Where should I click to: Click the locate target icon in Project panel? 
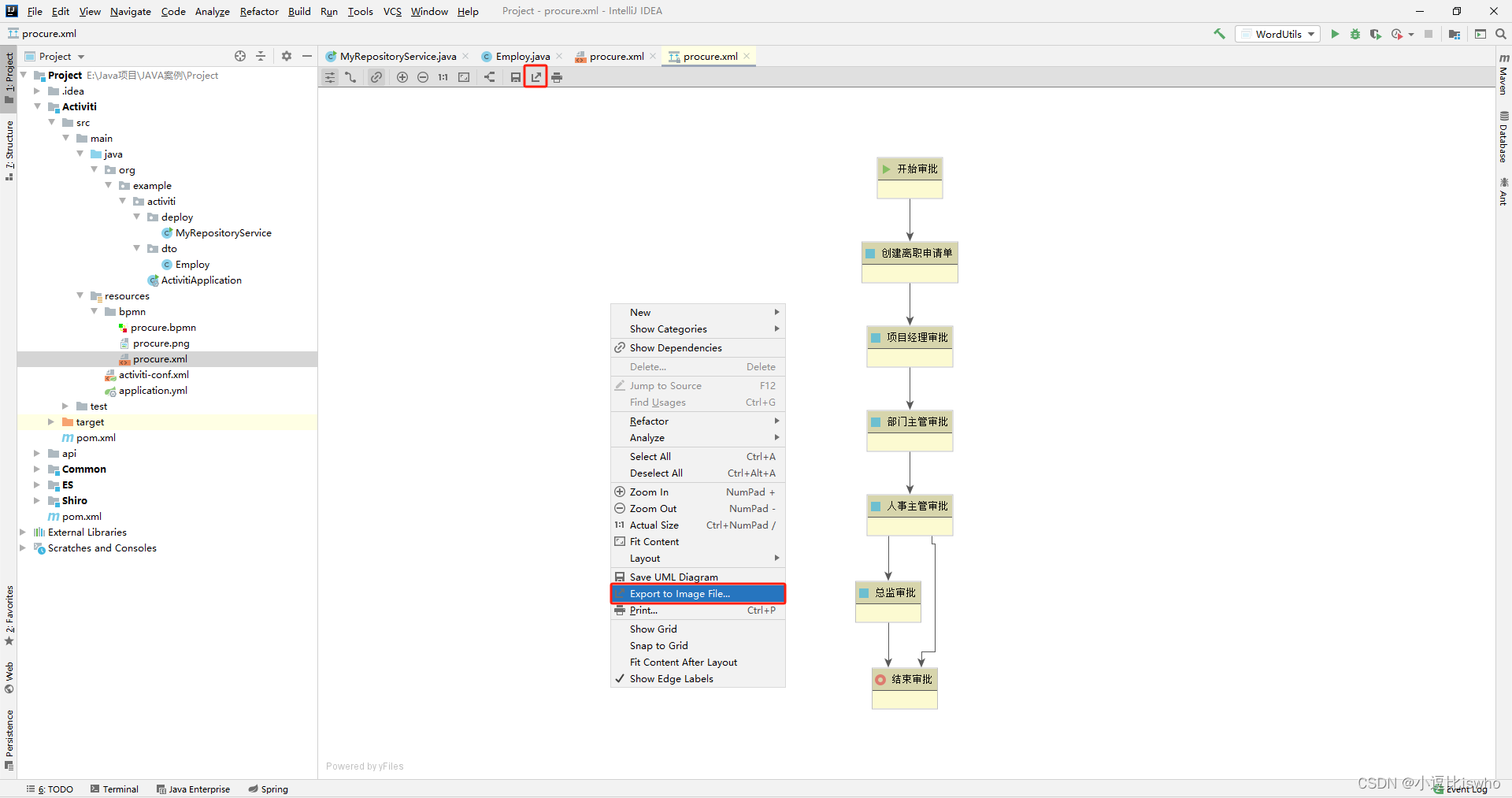[240, 56]
